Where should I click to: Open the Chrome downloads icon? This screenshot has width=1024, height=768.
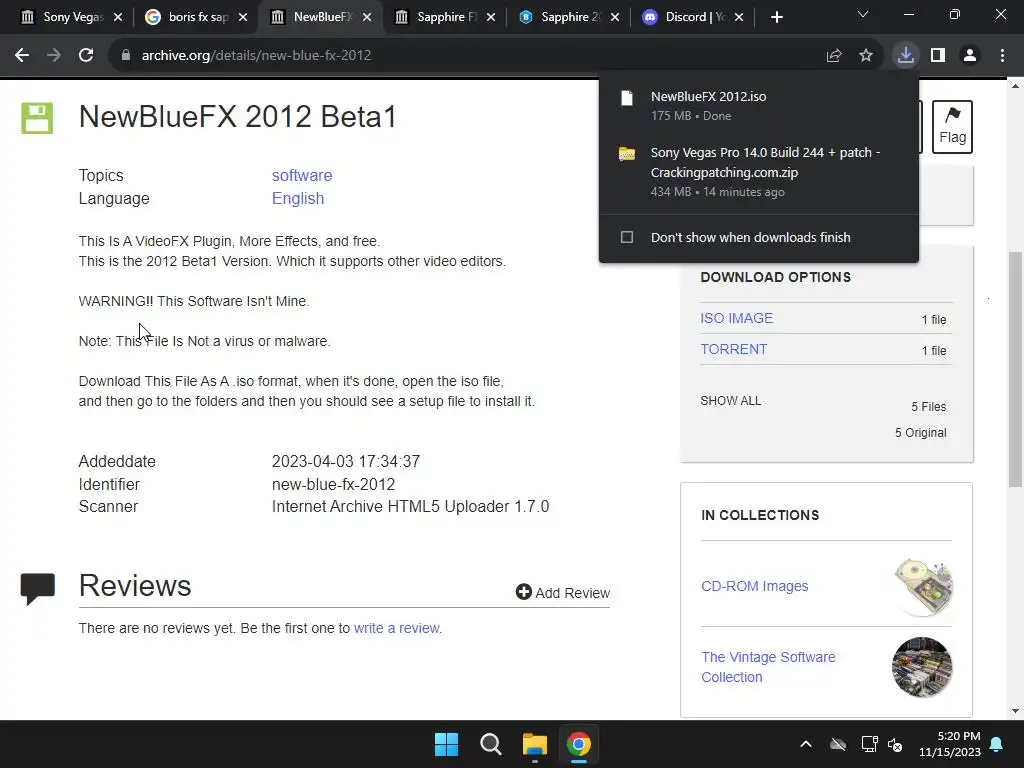pyautogui.click(x=906, y=56)
